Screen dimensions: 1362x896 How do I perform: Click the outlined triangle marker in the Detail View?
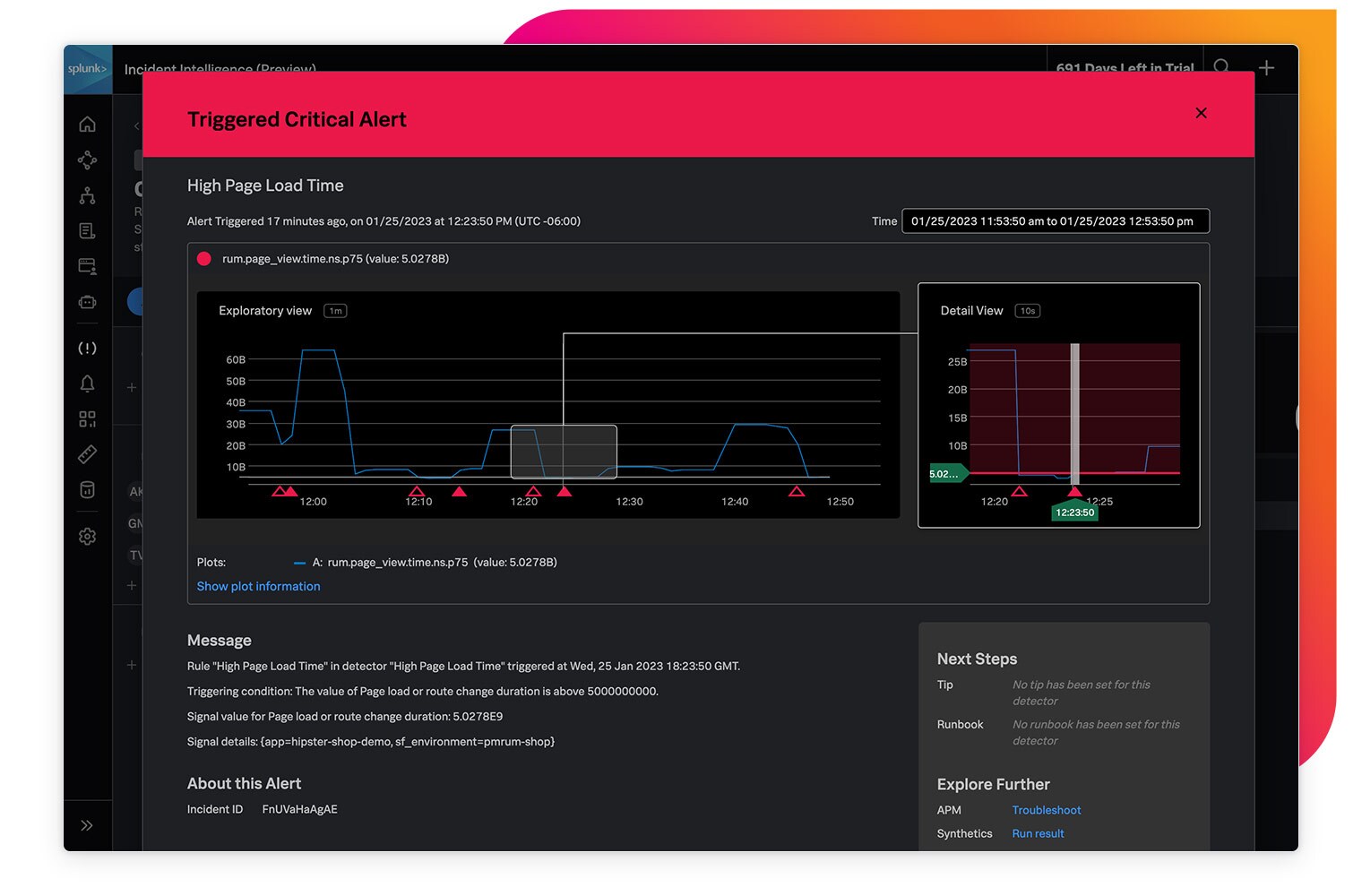1019,491
